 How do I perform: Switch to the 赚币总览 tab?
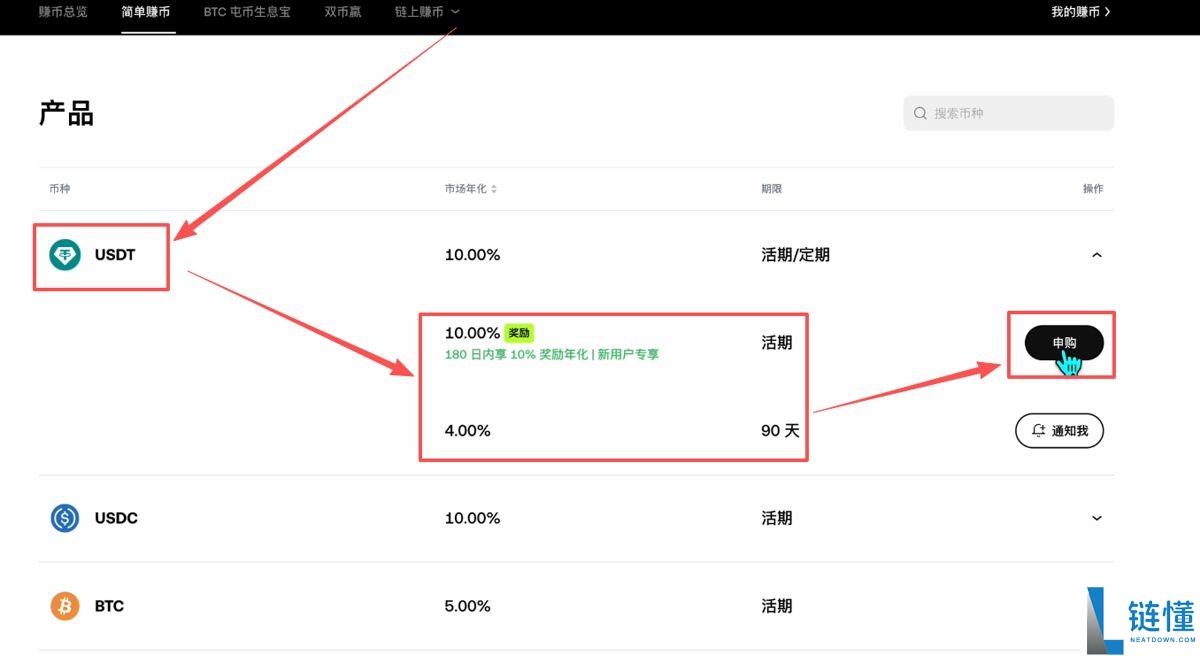point(63,12)
